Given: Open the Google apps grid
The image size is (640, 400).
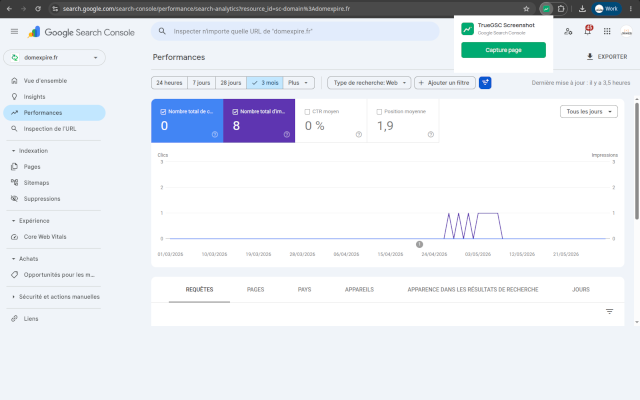Looking at the screenshot, I should click(x=607, y=31).
